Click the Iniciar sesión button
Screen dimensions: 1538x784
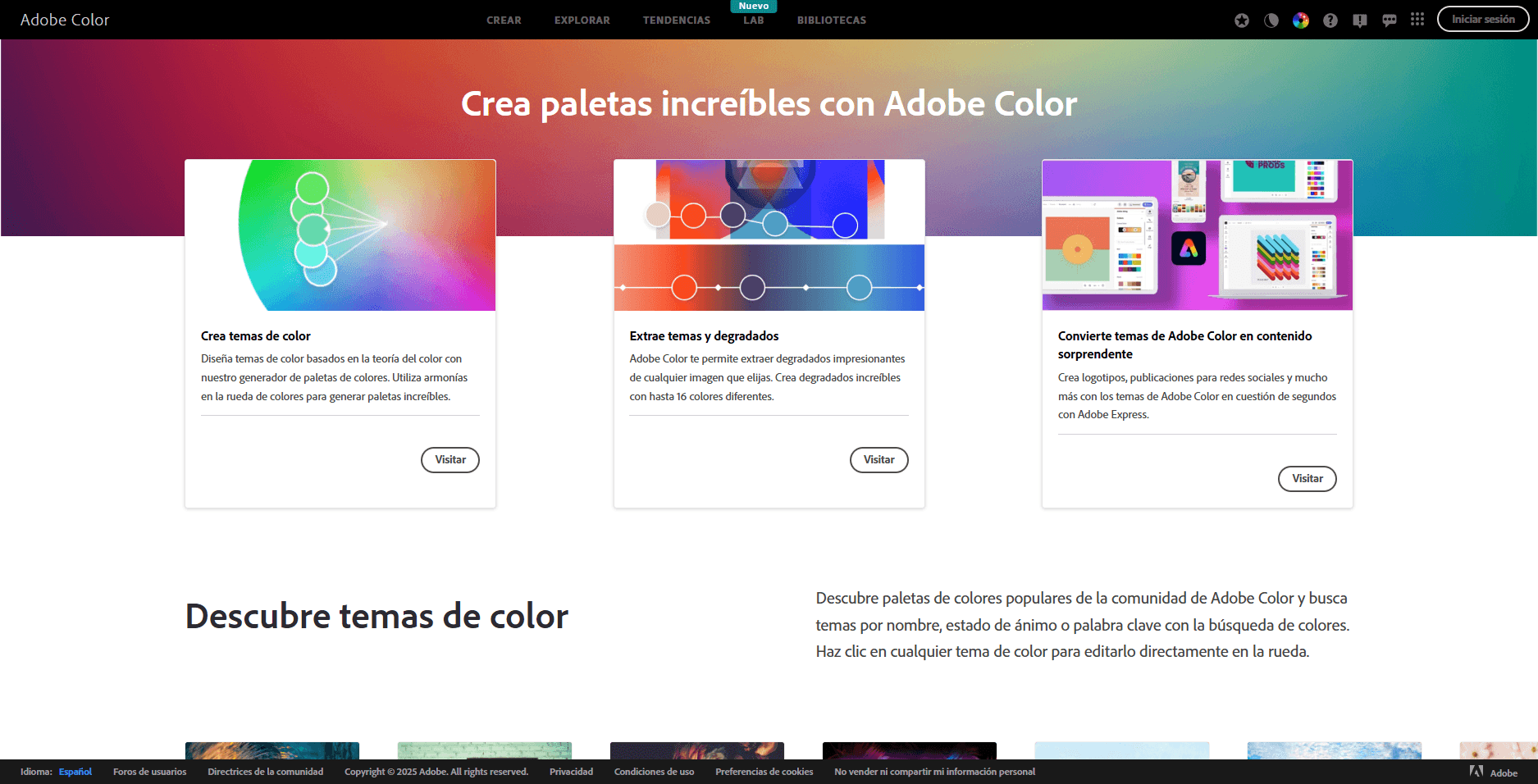click(1483, 19)
